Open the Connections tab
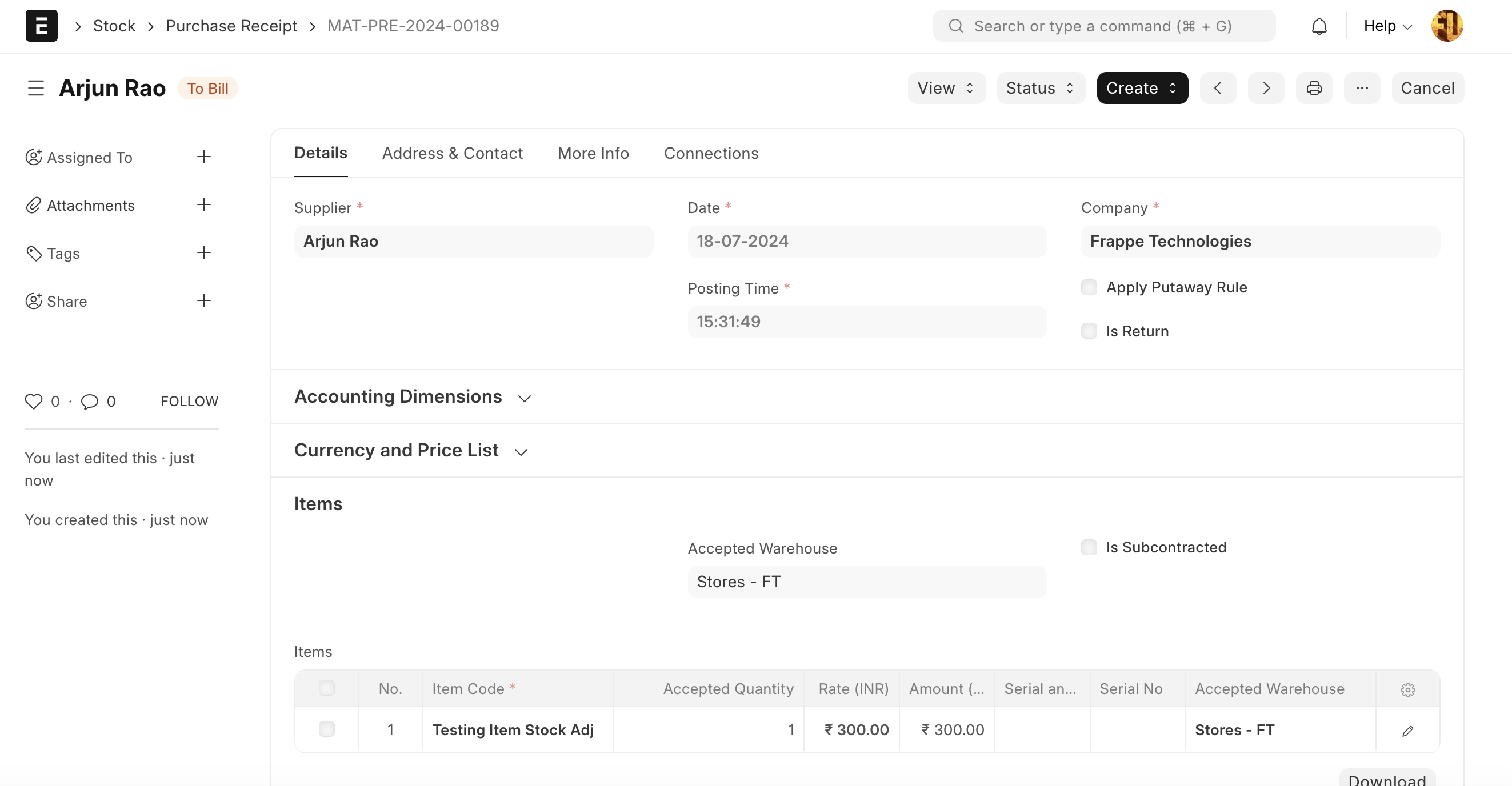The height and width of the screenshot is (786, 1512). pyautogui.click(x=711, y=154)
